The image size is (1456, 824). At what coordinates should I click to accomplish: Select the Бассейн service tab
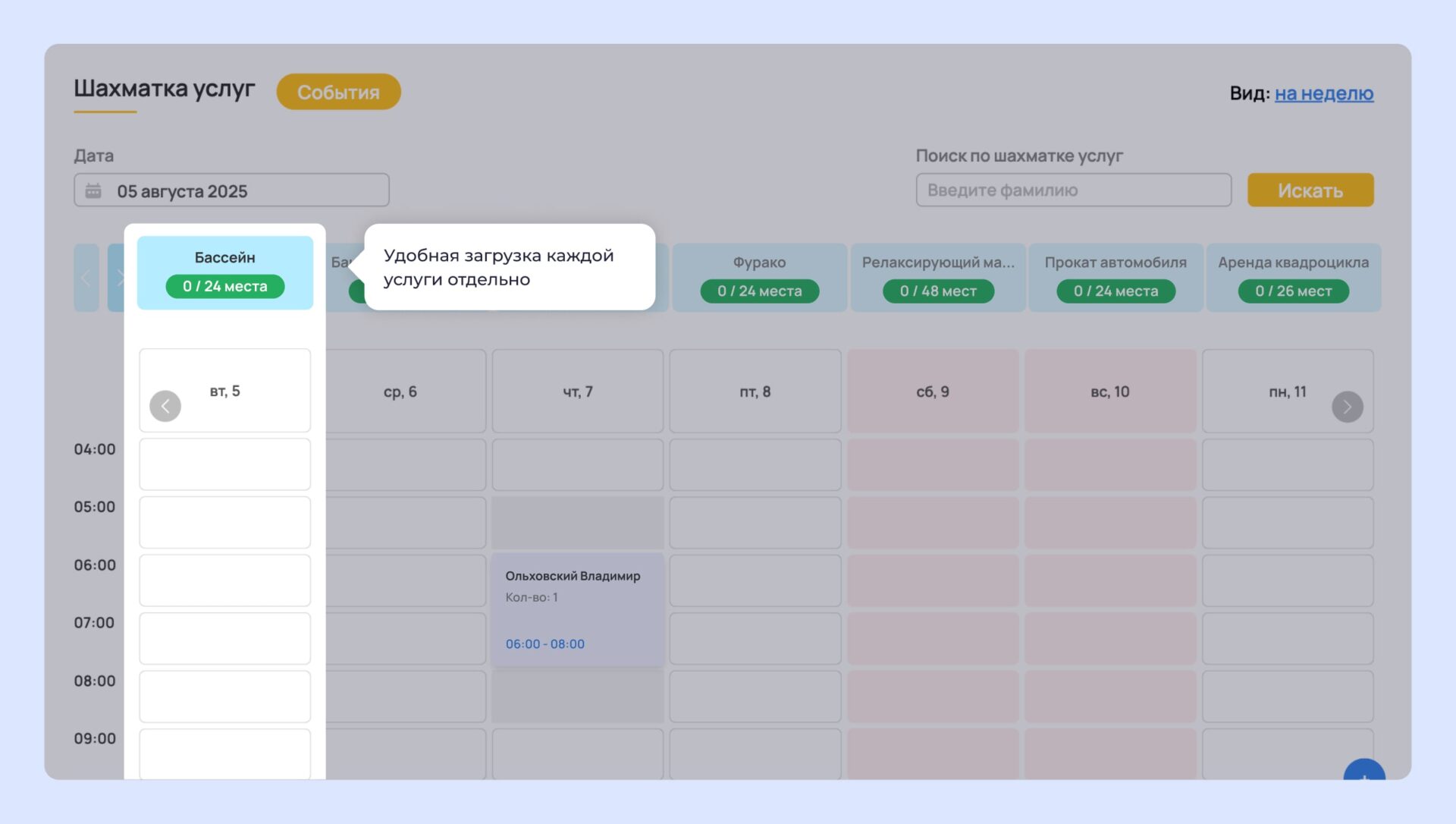(x=224, y=258)
